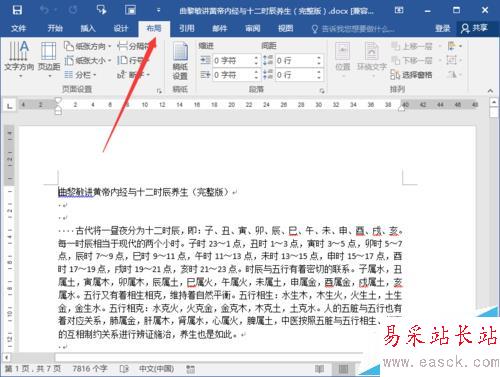Click the spacing after spinner arrows

319,75
